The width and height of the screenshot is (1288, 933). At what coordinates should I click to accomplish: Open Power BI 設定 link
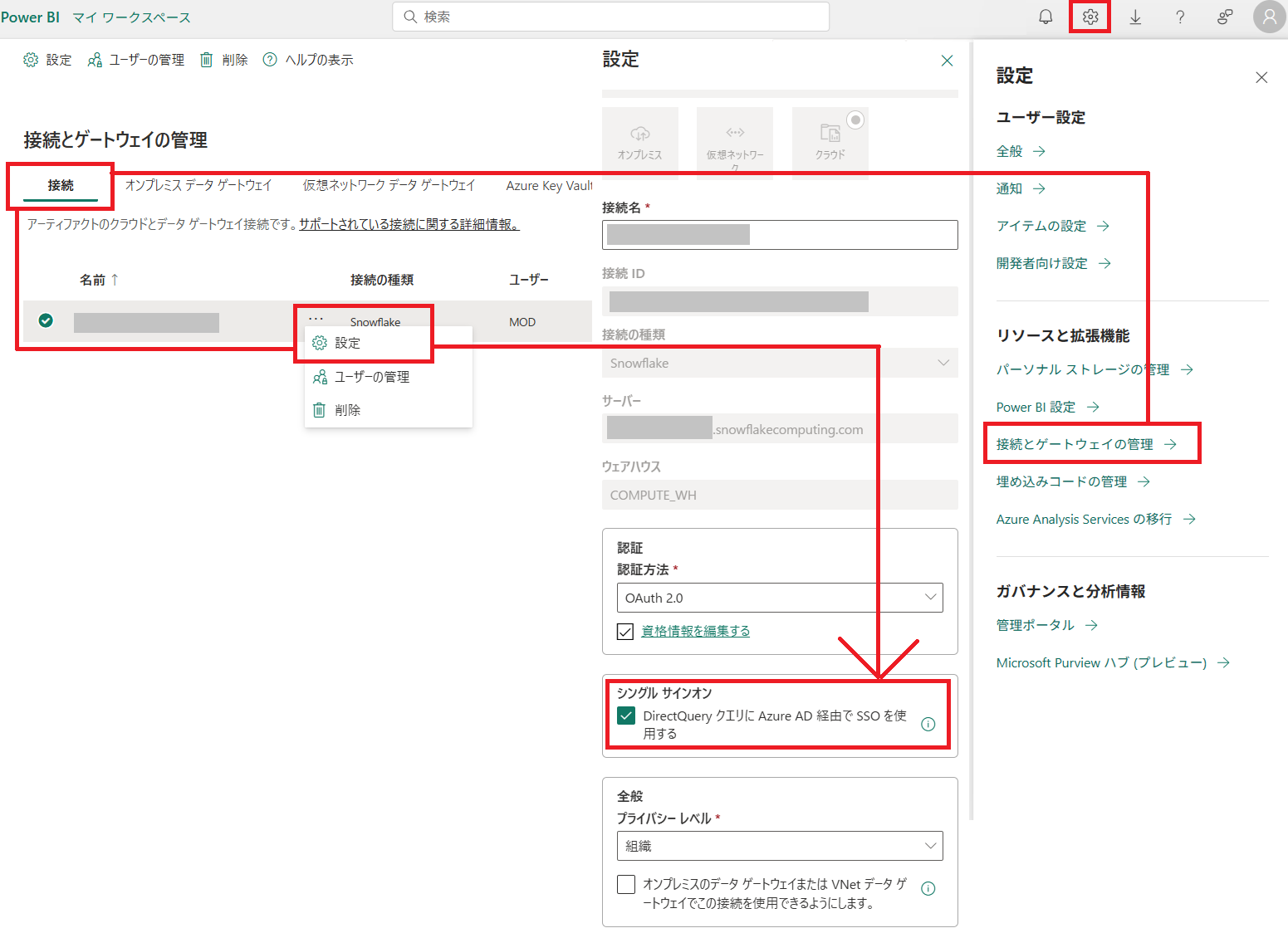tap(1048, 407)
